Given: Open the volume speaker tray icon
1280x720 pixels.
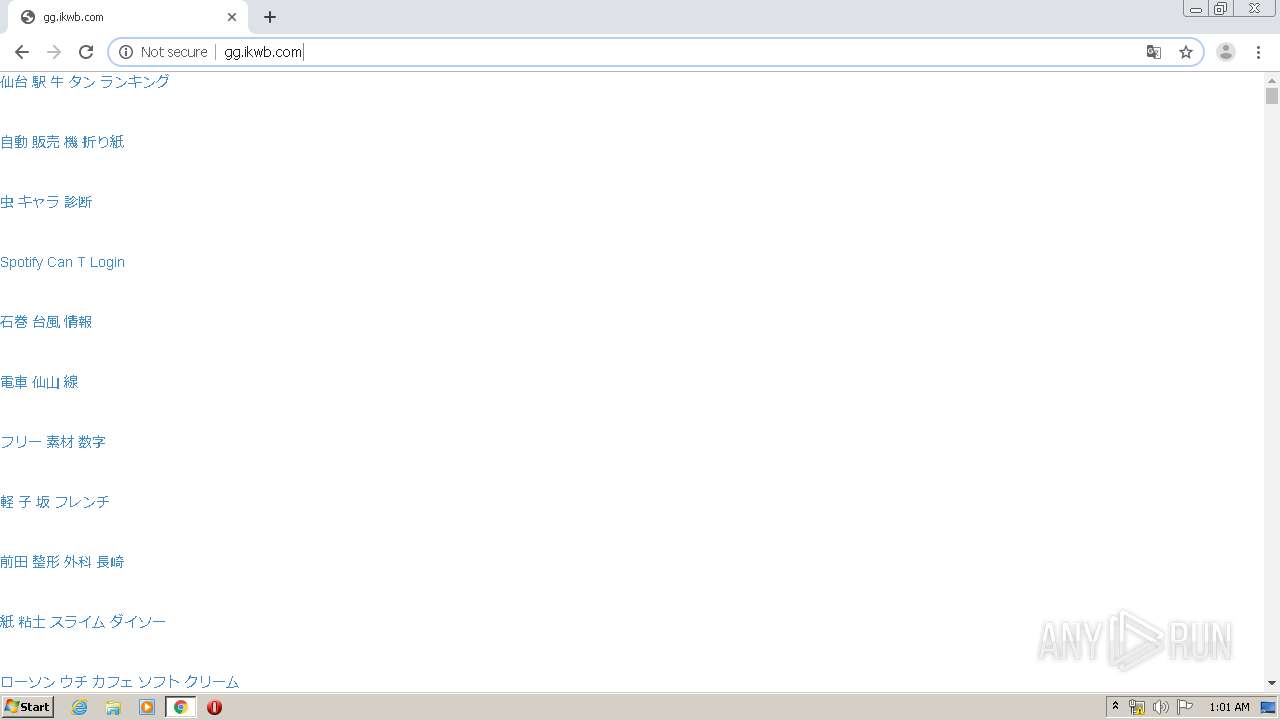Looking at the screenshot, I should click(x=1161, y=707).
